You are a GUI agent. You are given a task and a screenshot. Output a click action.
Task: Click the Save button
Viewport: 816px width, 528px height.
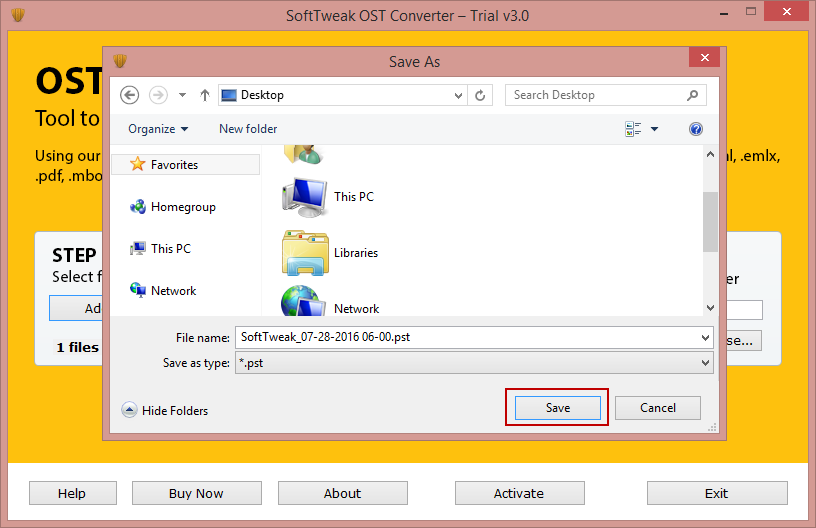pos(557,408)
